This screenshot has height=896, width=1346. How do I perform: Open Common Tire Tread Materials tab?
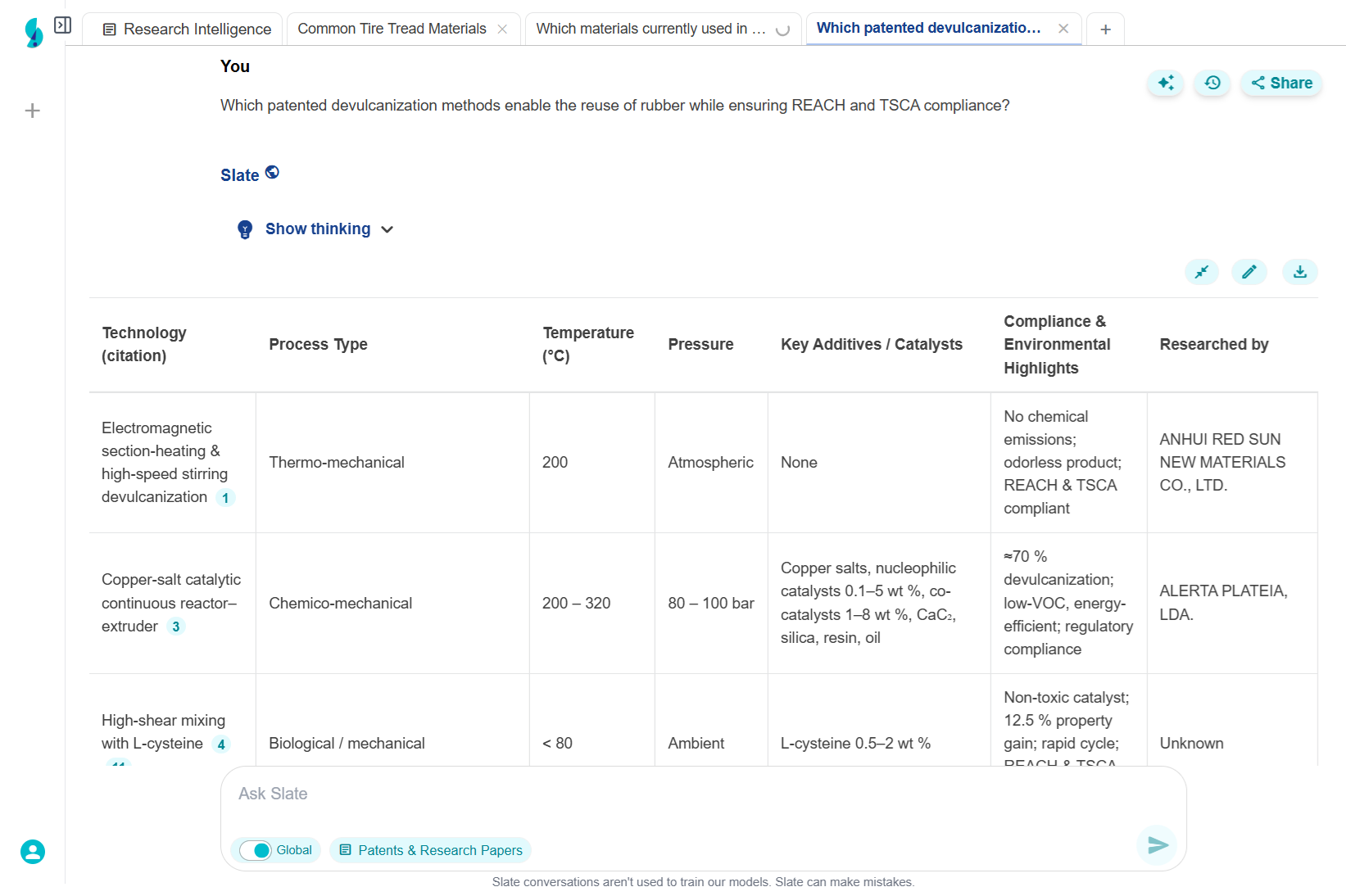(392, 29)
